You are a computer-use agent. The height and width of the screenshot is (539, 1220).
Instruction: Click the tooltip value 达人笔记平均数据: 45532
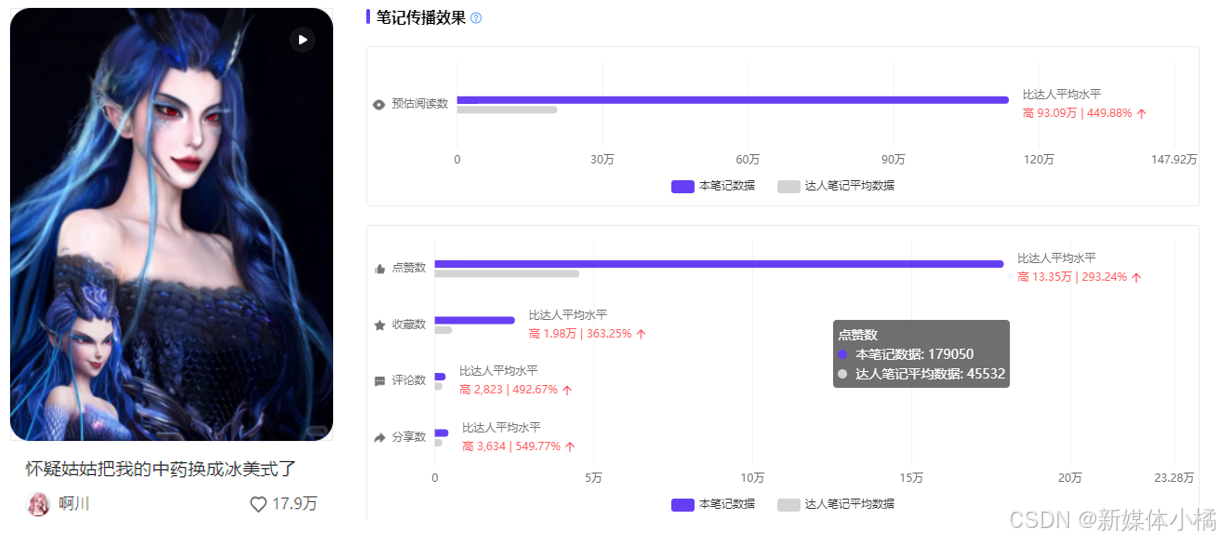(930, 374)
